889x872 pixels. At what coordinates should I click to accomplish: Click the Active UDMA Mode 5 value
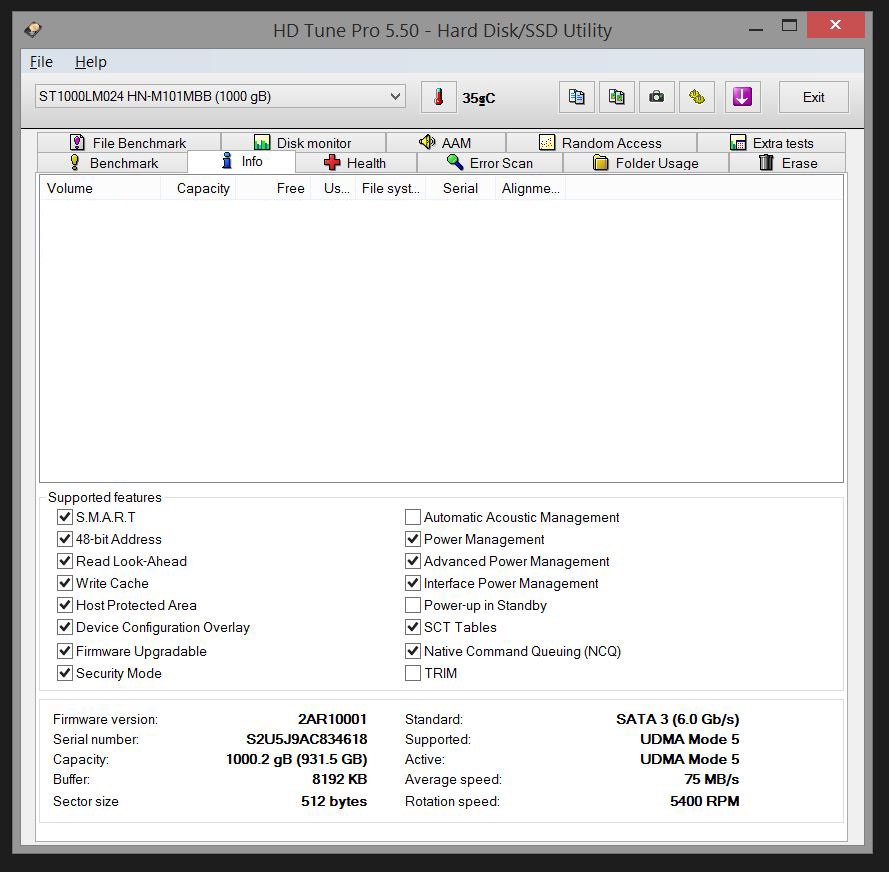point(689,759)
